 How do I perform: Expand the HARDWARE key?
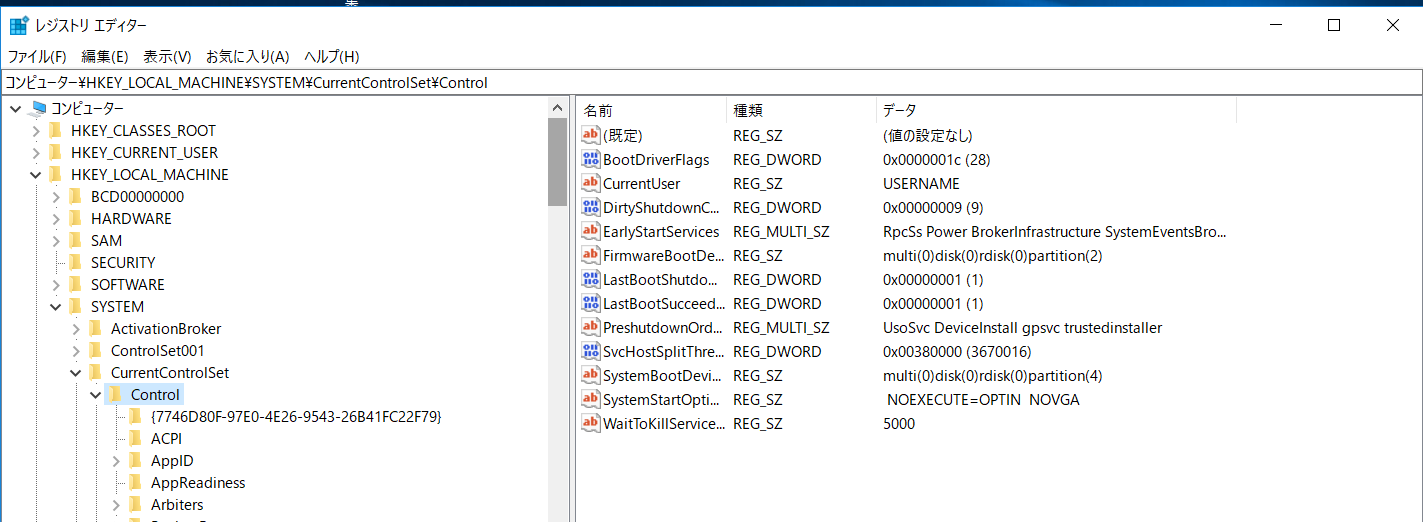(x=56, y=219)
